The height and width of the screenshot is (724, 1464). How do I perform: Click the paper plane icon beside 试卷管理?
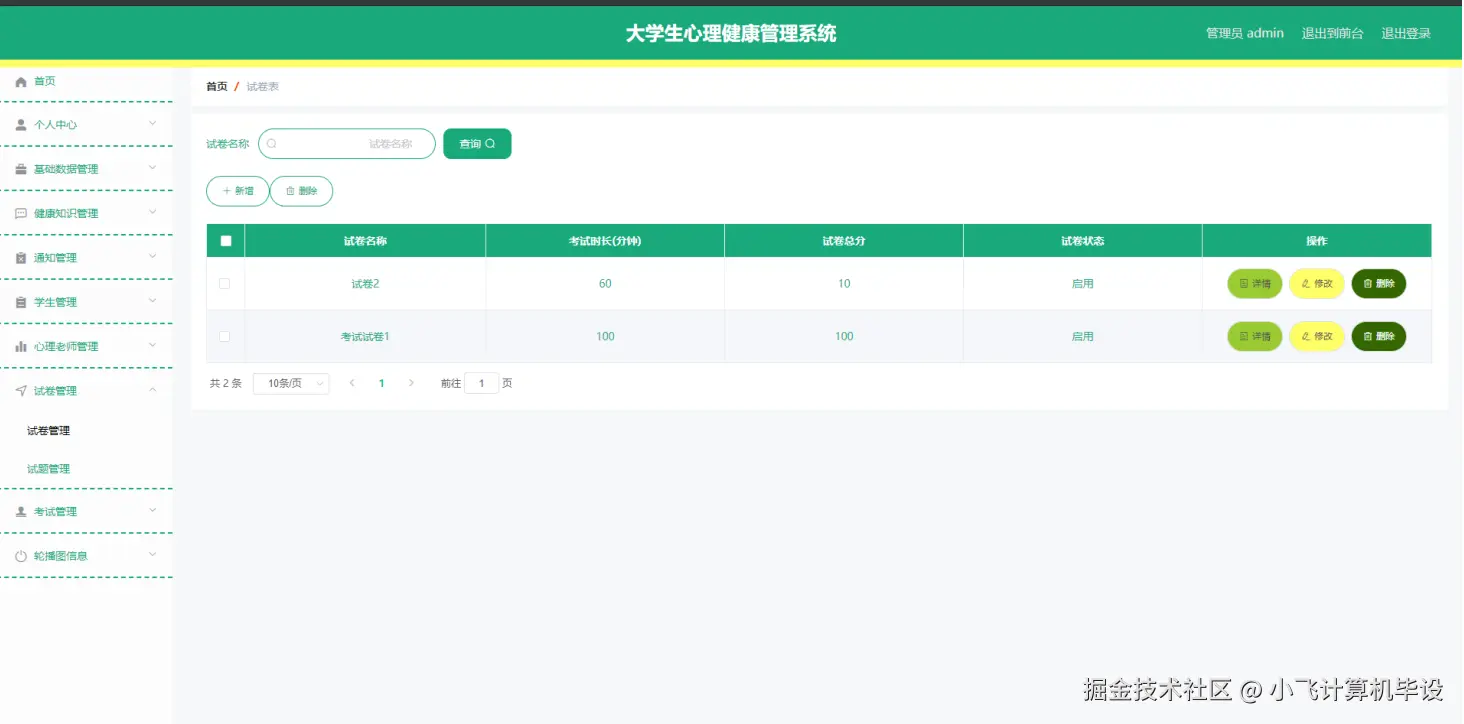click(x=21, y=391)
